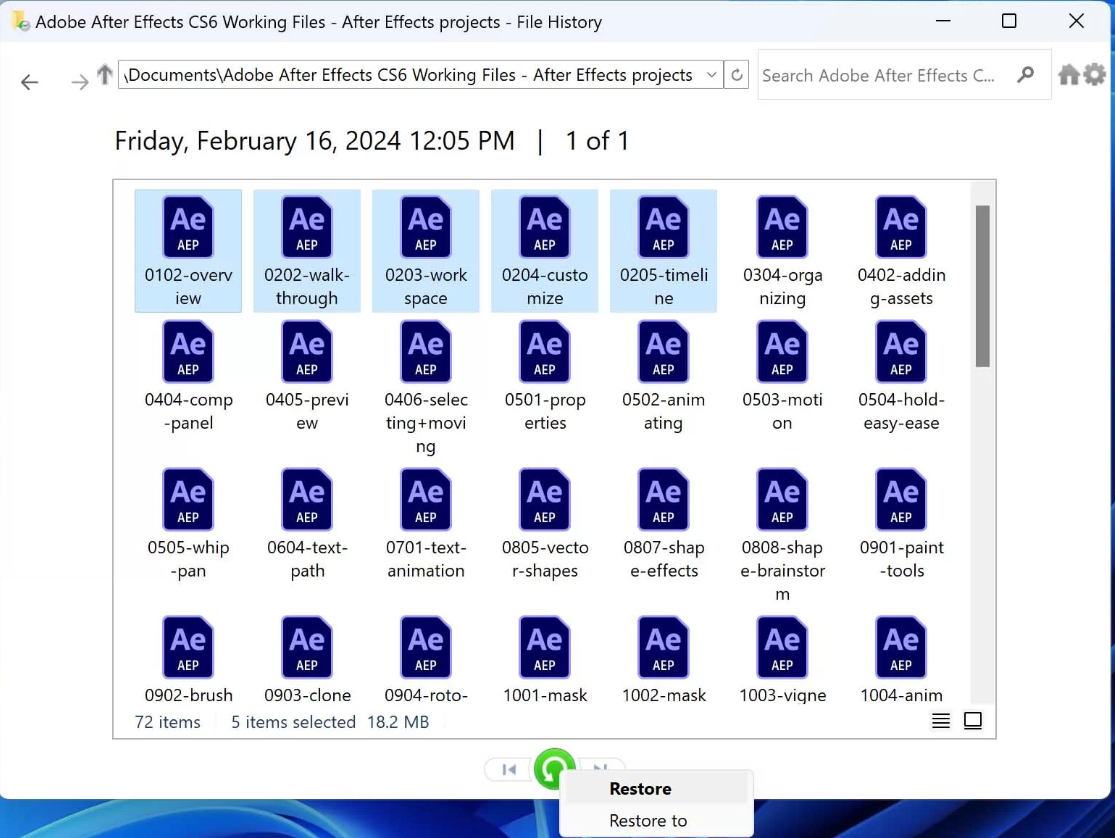Expand the address bar history dropdown
Viewport: 1115px width, 838px height.
(x=711, y=75)
